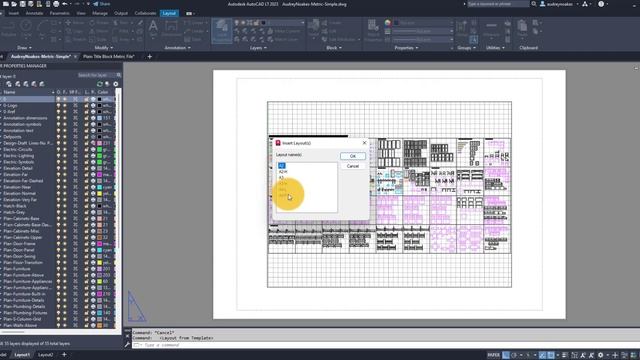640x360 pixels.
Task: Expand the Annotation panel dropdown
Action: click(x=177, y=48)
